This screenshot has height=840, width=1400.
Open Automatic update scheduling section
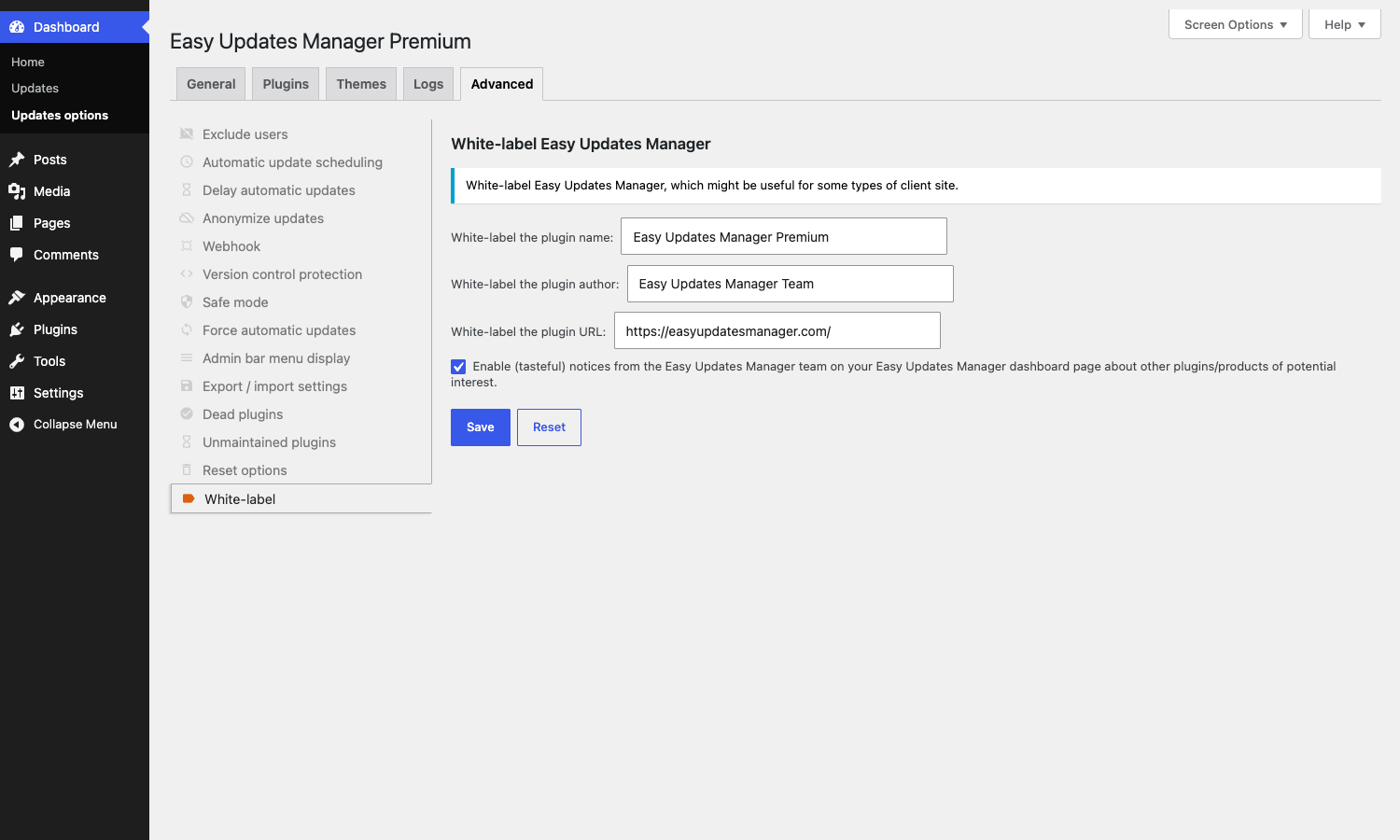293,162
